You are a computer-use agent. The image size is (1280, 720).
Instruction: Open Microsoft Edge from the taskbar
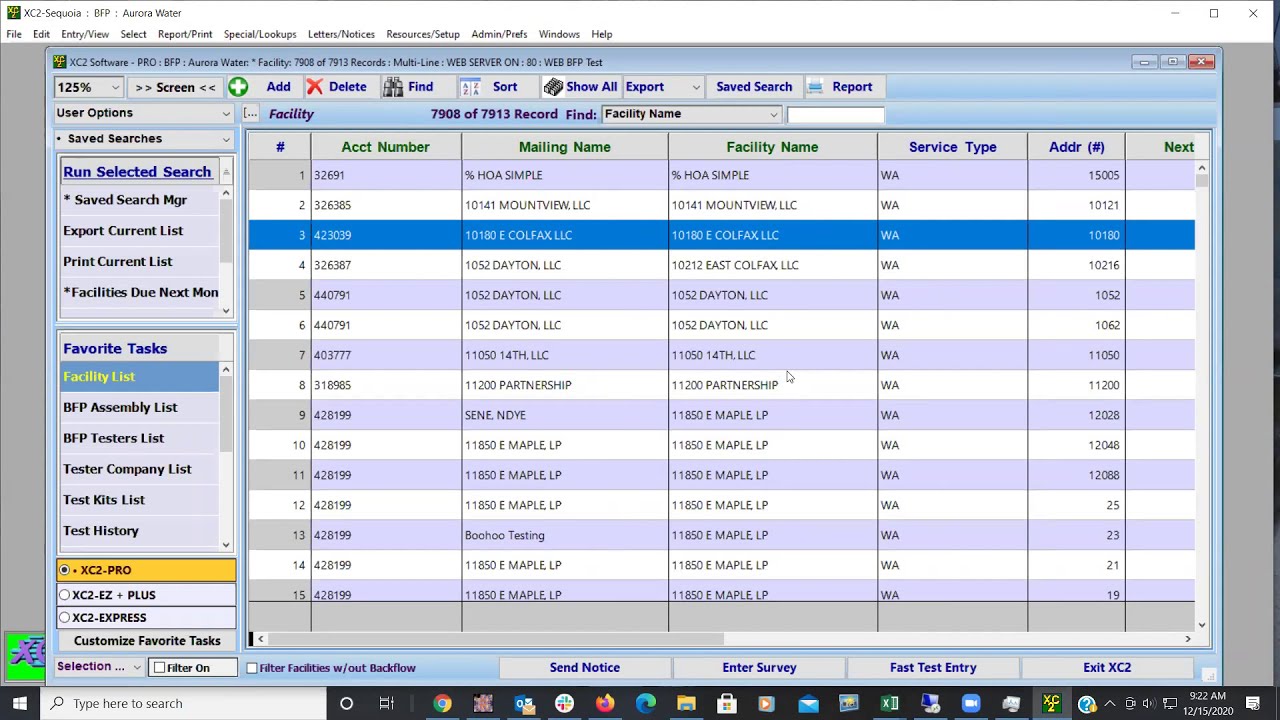[x=646, y=703]
